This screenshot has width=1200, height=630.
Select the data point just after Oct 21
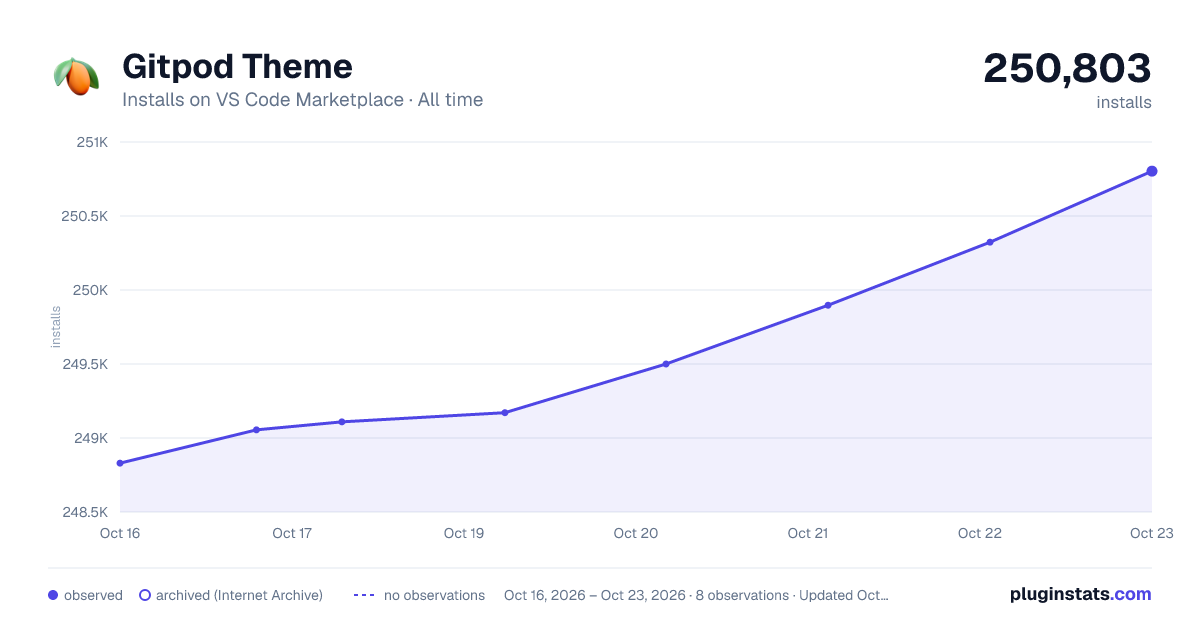point(828,305)
